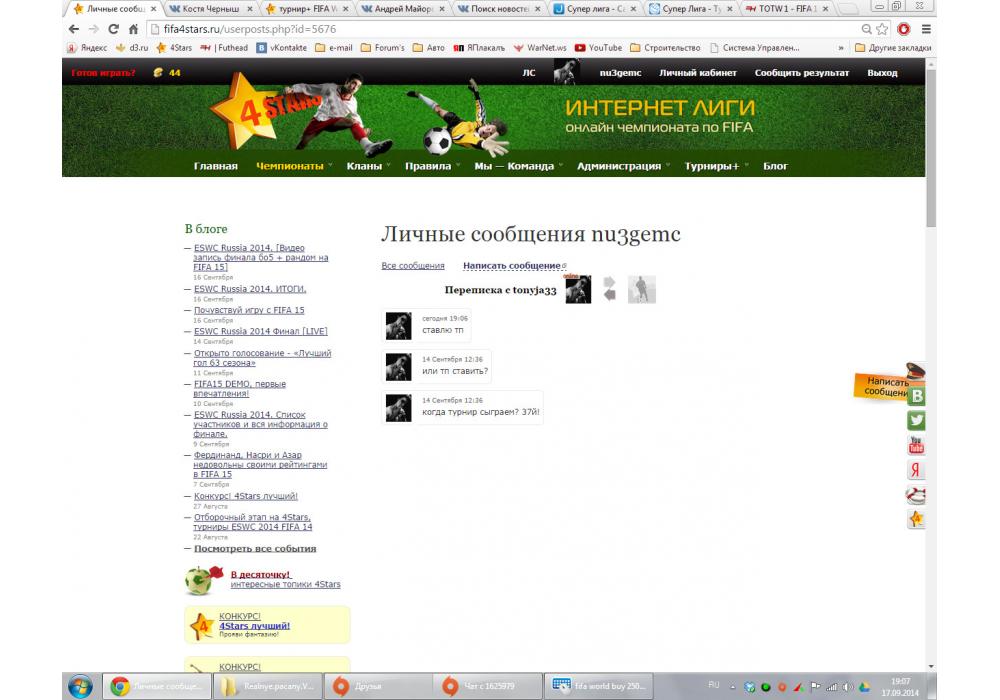
Task: Click the Написать сообщение link
Action: click(x=511, y=266)
